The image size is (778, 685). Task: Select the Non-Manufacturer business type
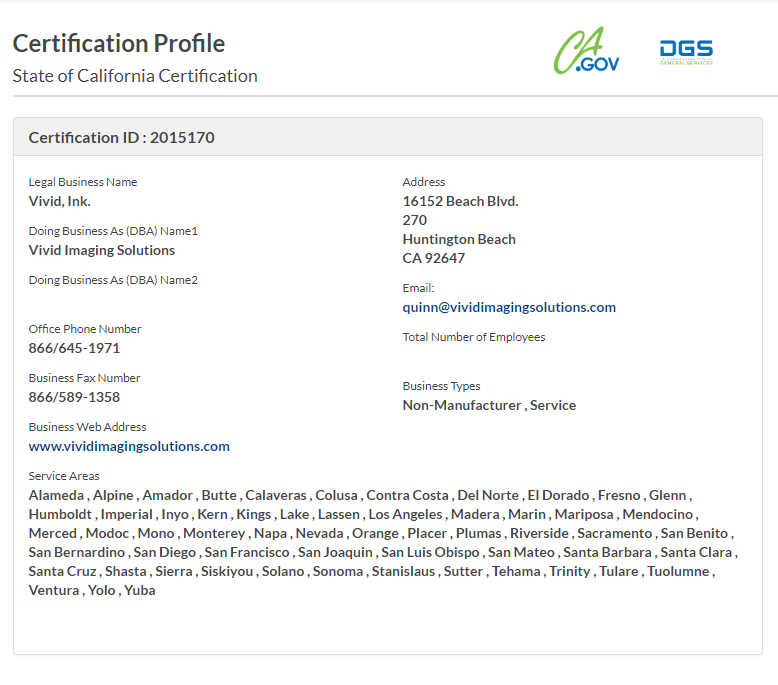pyautogui.click(x=462, y=405)
